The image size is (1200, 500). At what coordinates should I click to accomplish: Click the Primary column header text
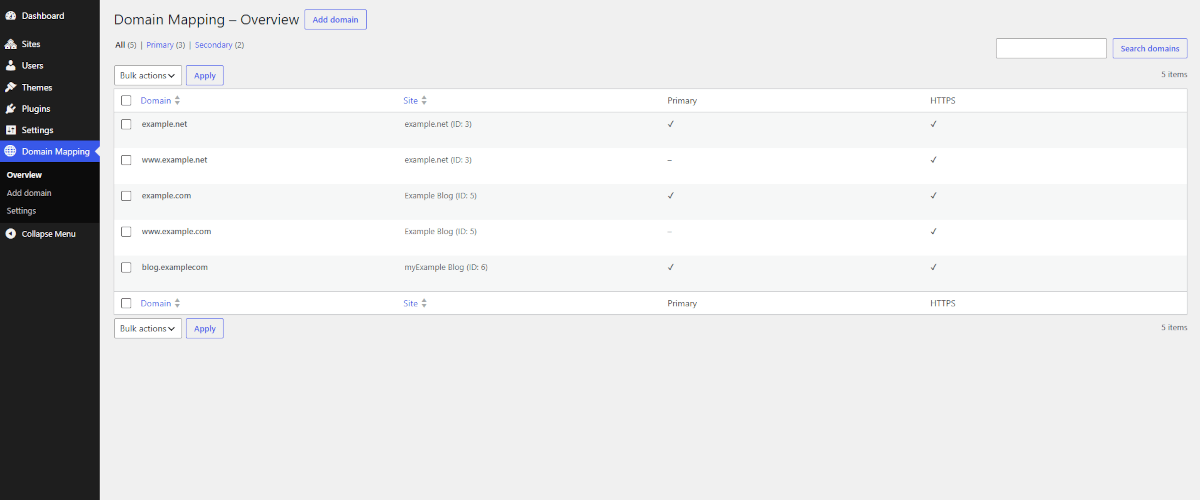pos(682,101)
